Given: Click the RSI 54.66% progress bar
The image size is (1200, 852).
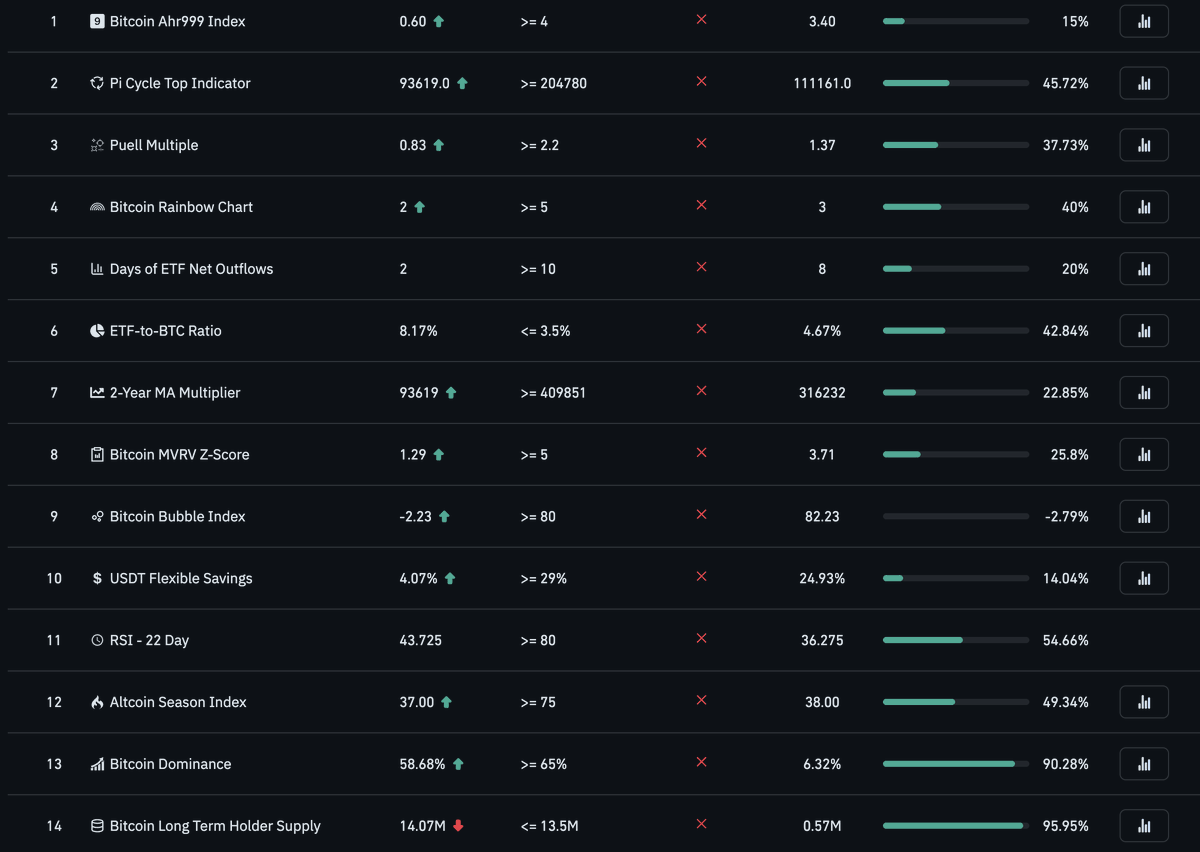Looking at the screenshot, I should [x=956, y=640].
